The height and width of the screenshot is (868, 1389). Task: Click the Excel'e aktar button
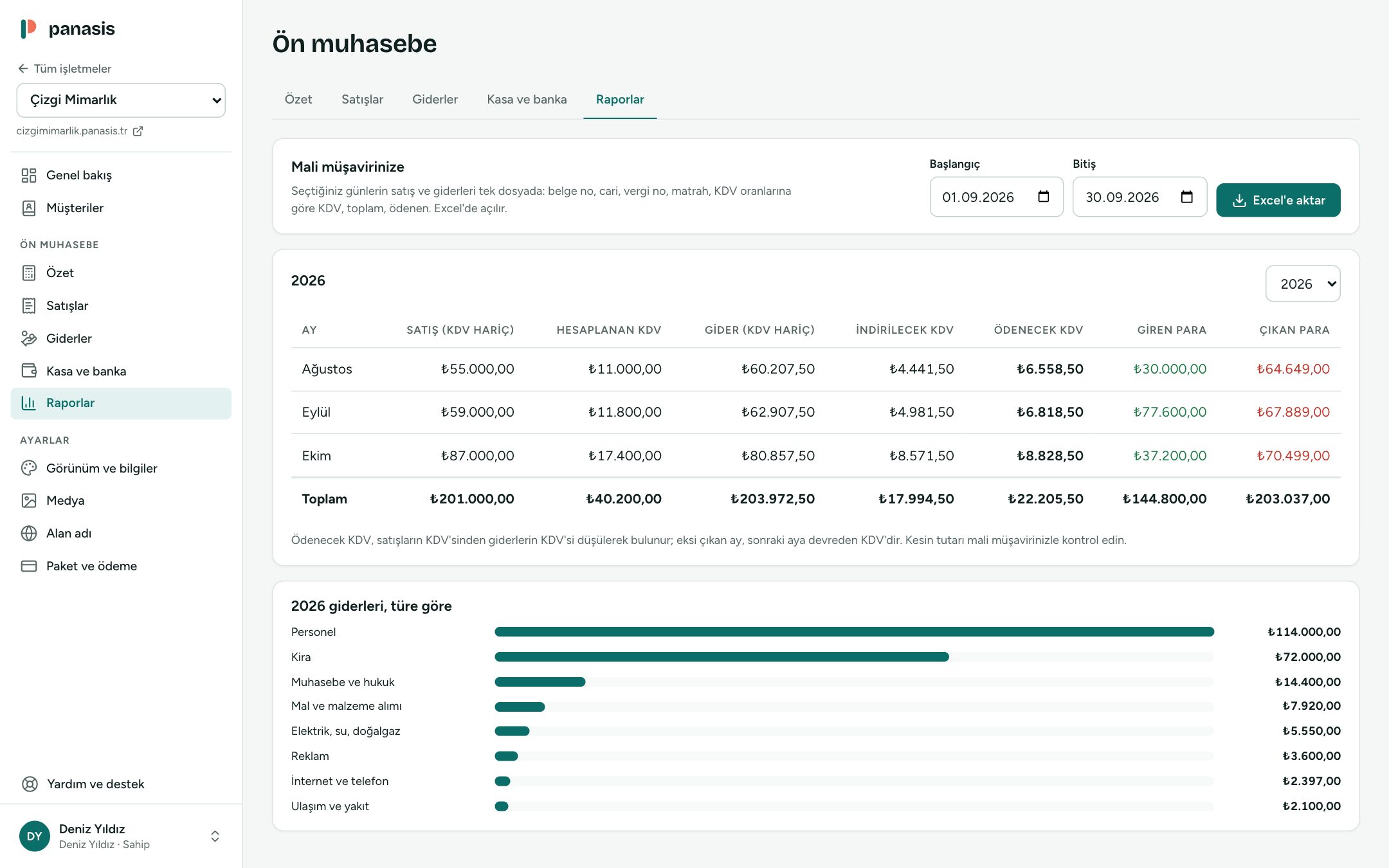click(1278, 200)
